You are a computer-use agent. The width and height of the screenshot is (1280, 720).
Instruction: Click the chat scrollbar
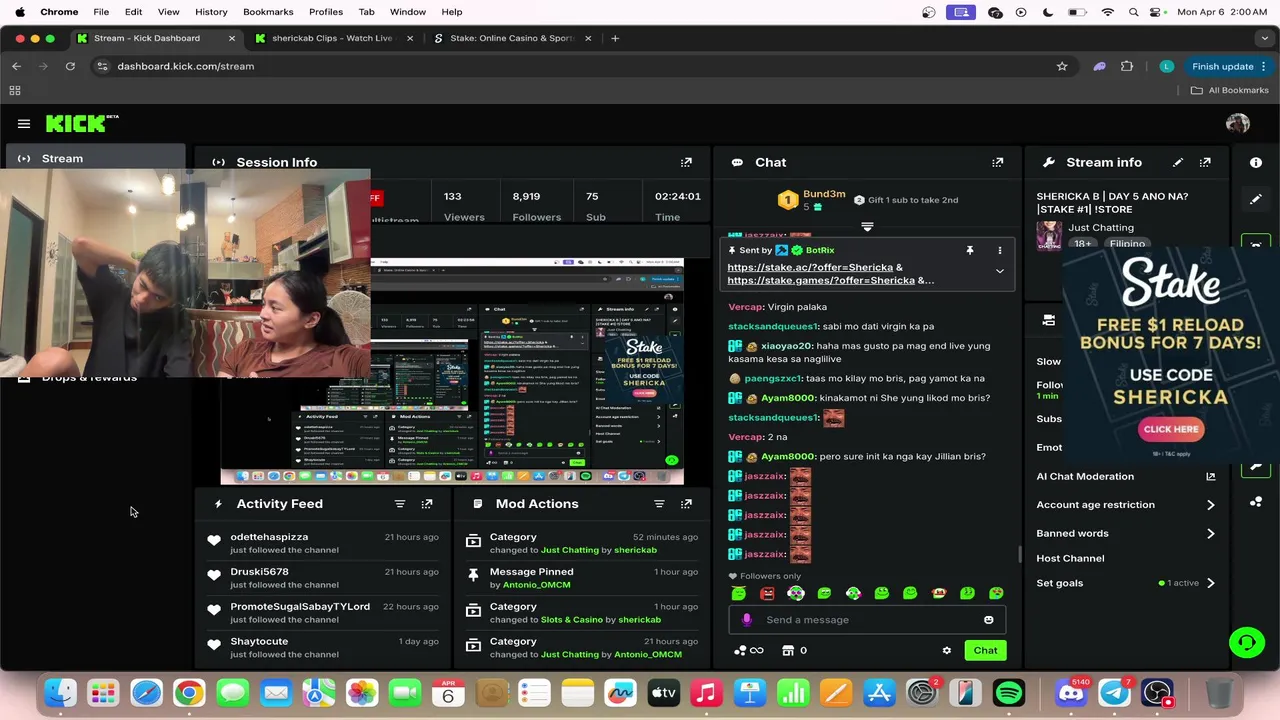[x=1019, y=553]
